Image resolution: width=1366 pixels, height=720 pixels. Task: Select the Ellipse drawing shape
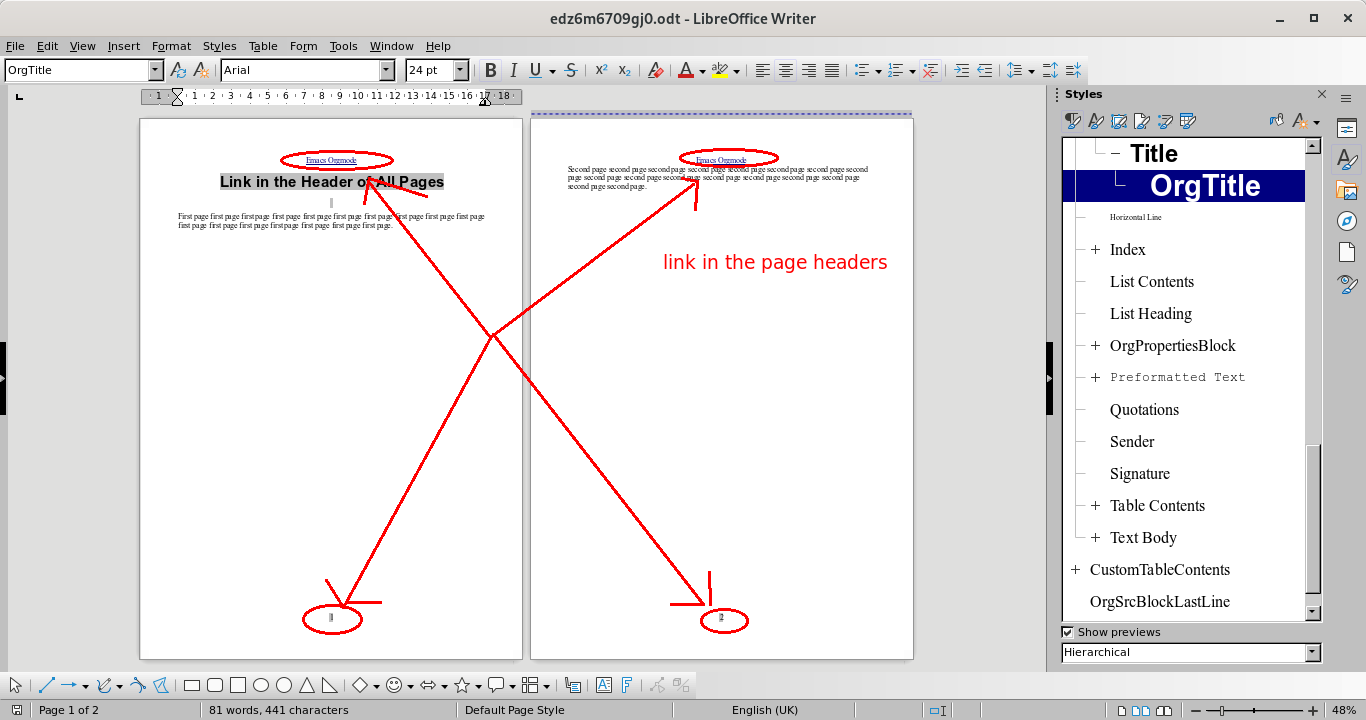[261, 685]
